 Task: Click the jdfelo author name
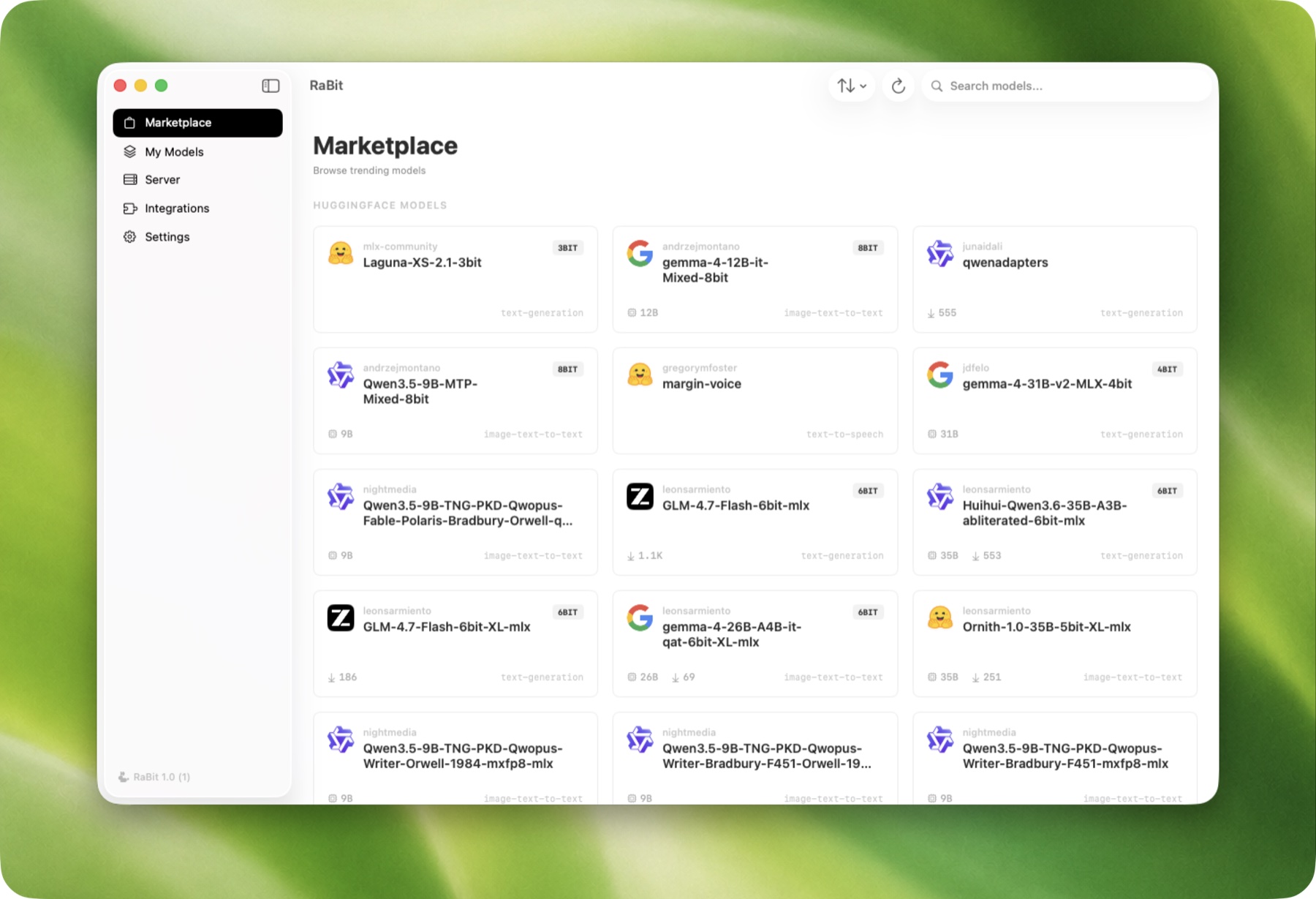976,368
